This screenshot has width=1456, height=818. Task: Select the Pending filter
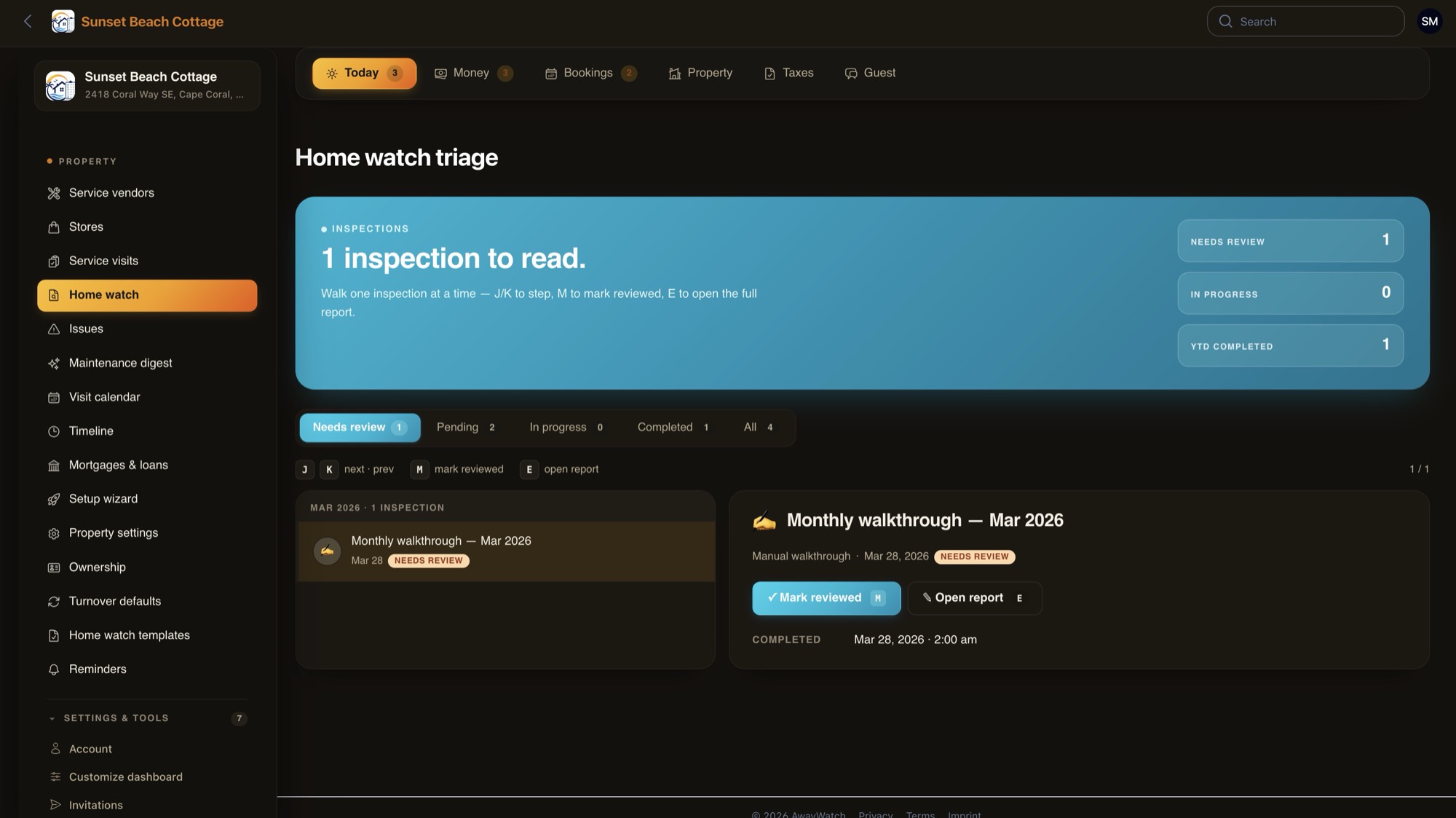[x=466, y=428]
